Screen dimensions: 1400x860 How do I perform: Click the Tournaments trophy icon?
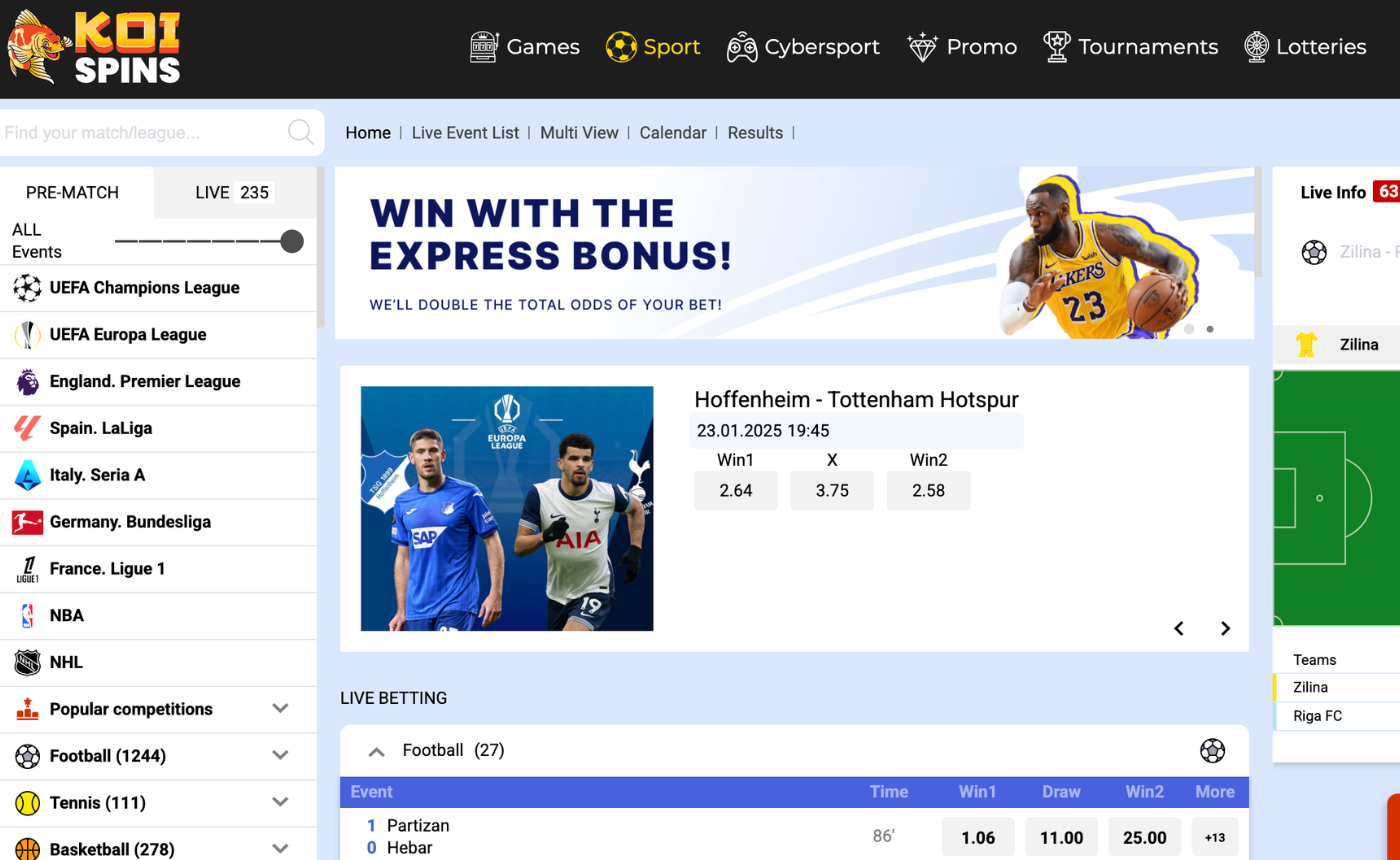click(1057, 47)
